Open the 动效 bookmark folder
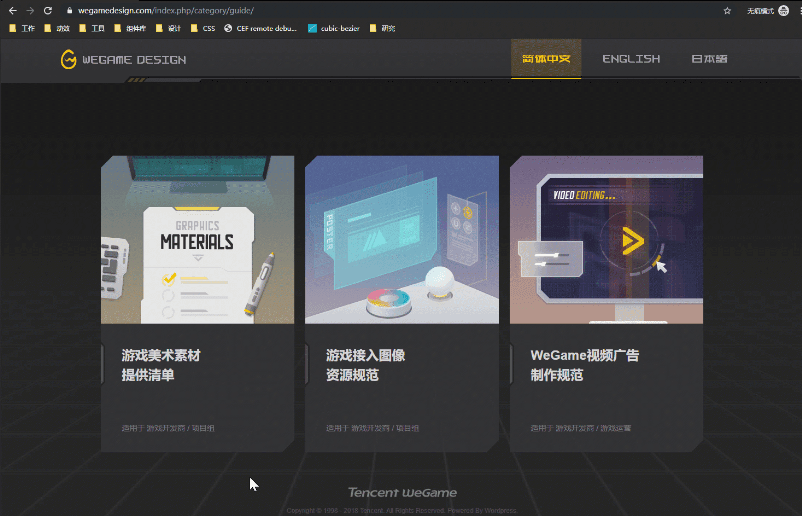802x516 pixels. coord(57,28)
